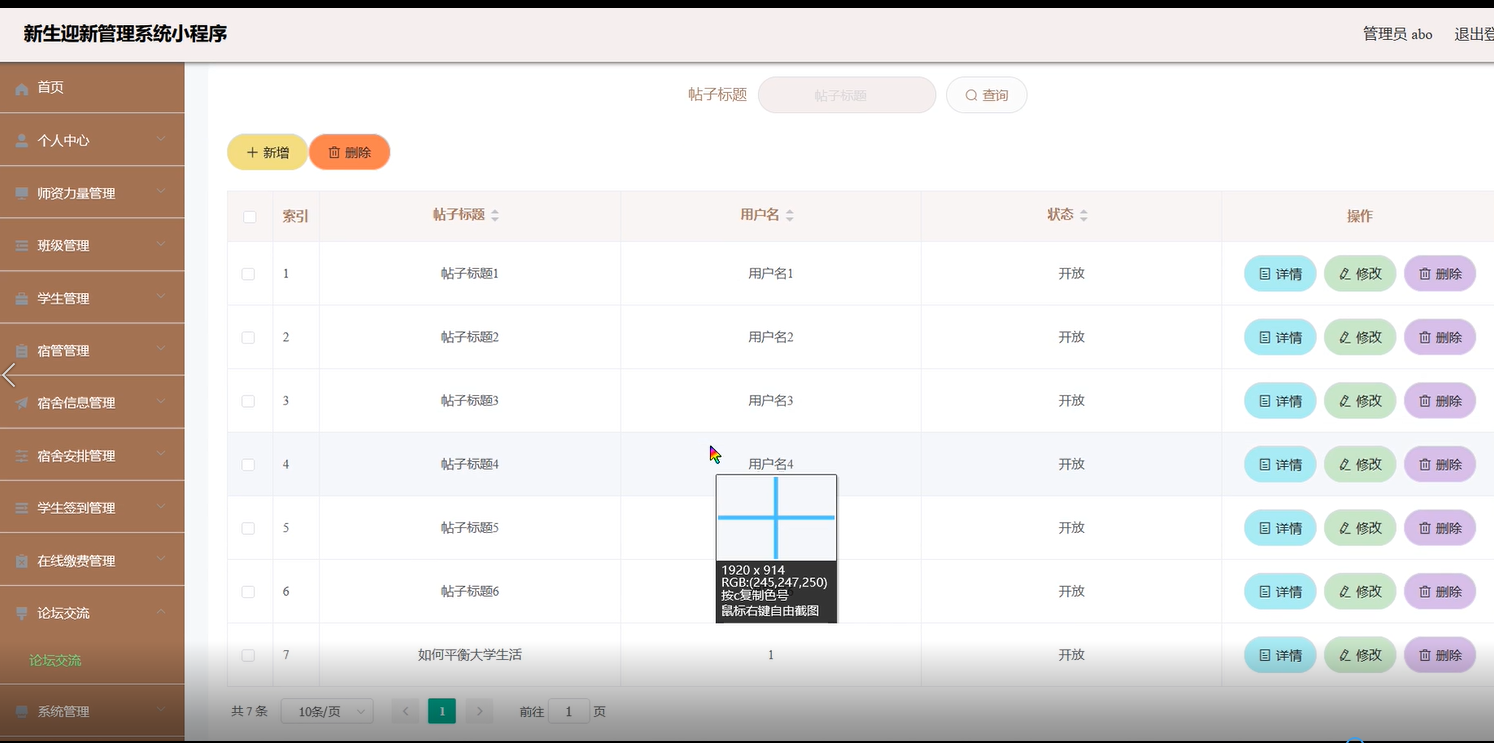Click 修改 for 帖子标题6 row
1494x743 pixels.
pos(1360,592)
